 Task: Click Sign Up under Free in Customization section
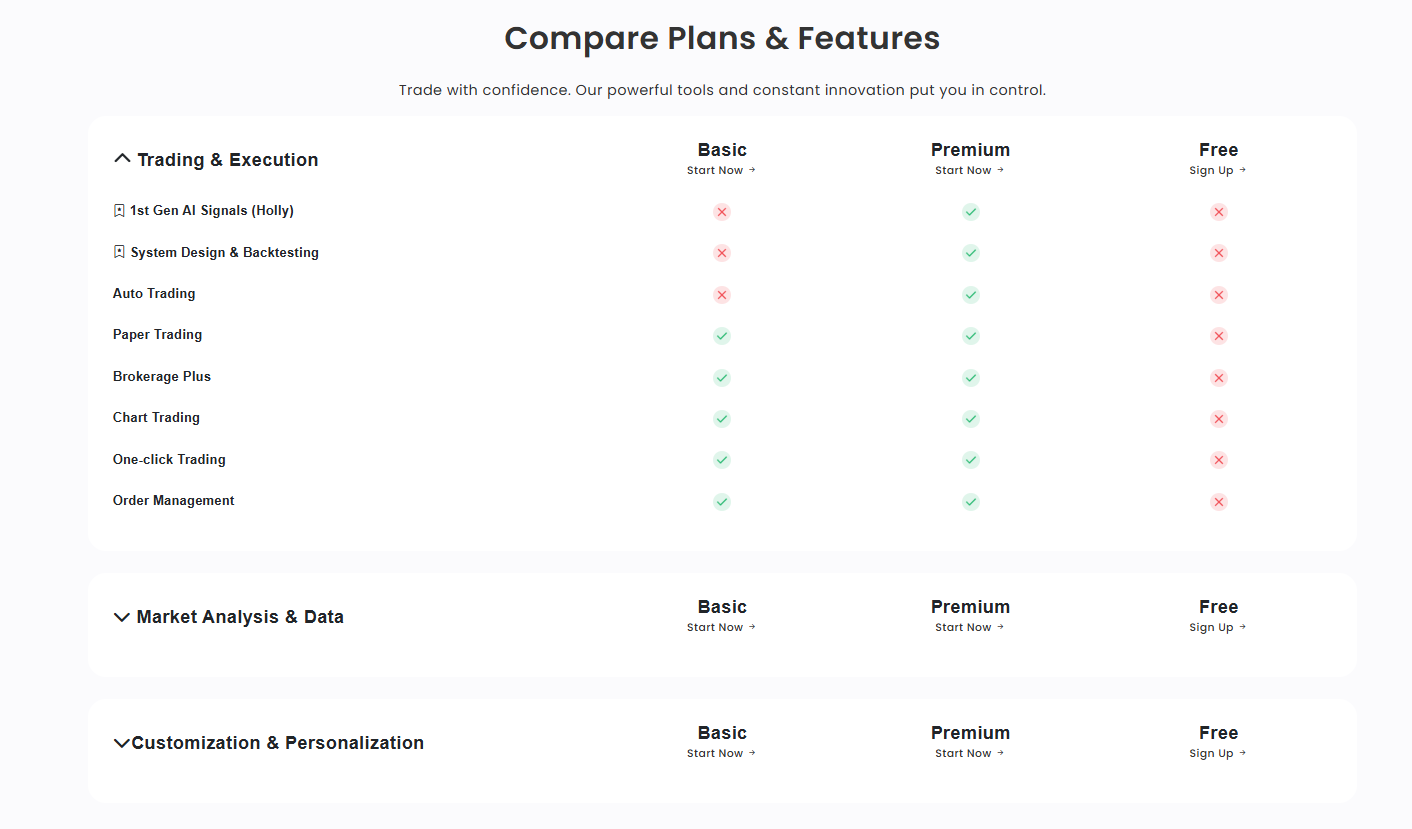click(1217, 754)
